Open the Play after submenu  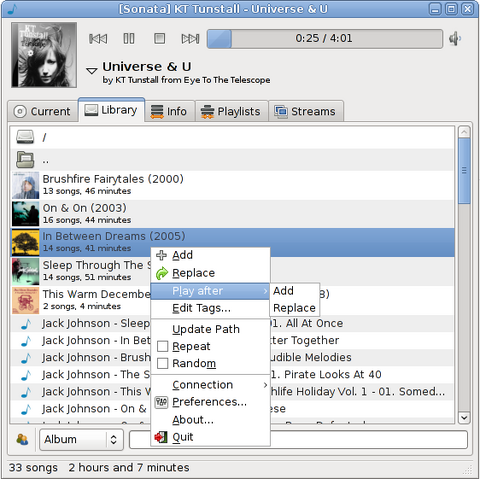[210, 291]
